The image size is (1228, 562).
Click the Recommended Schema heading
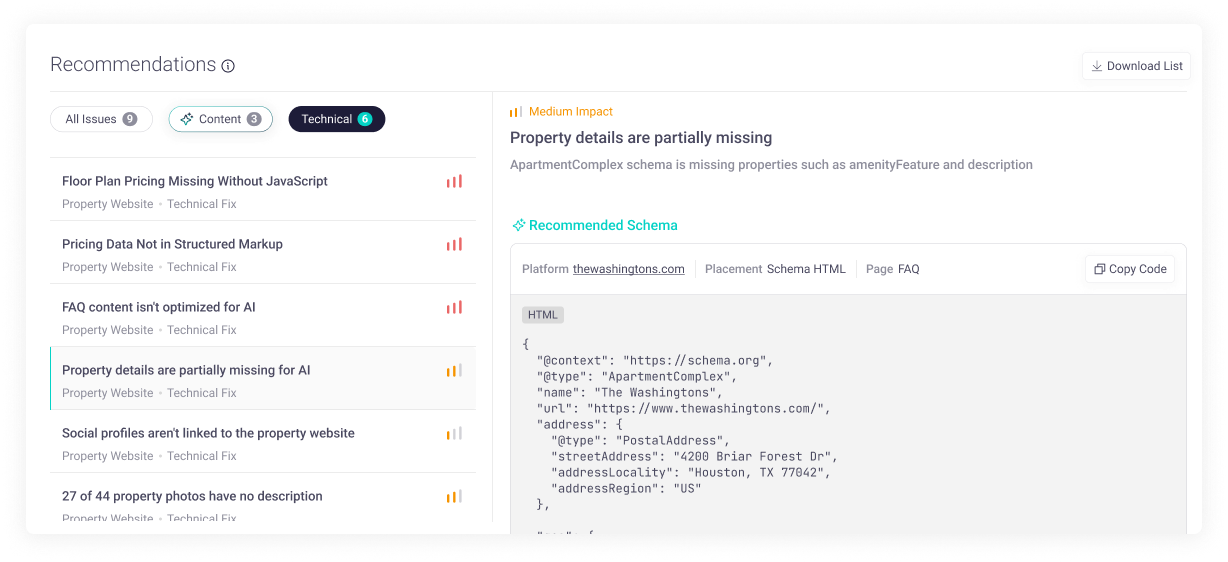603,226
